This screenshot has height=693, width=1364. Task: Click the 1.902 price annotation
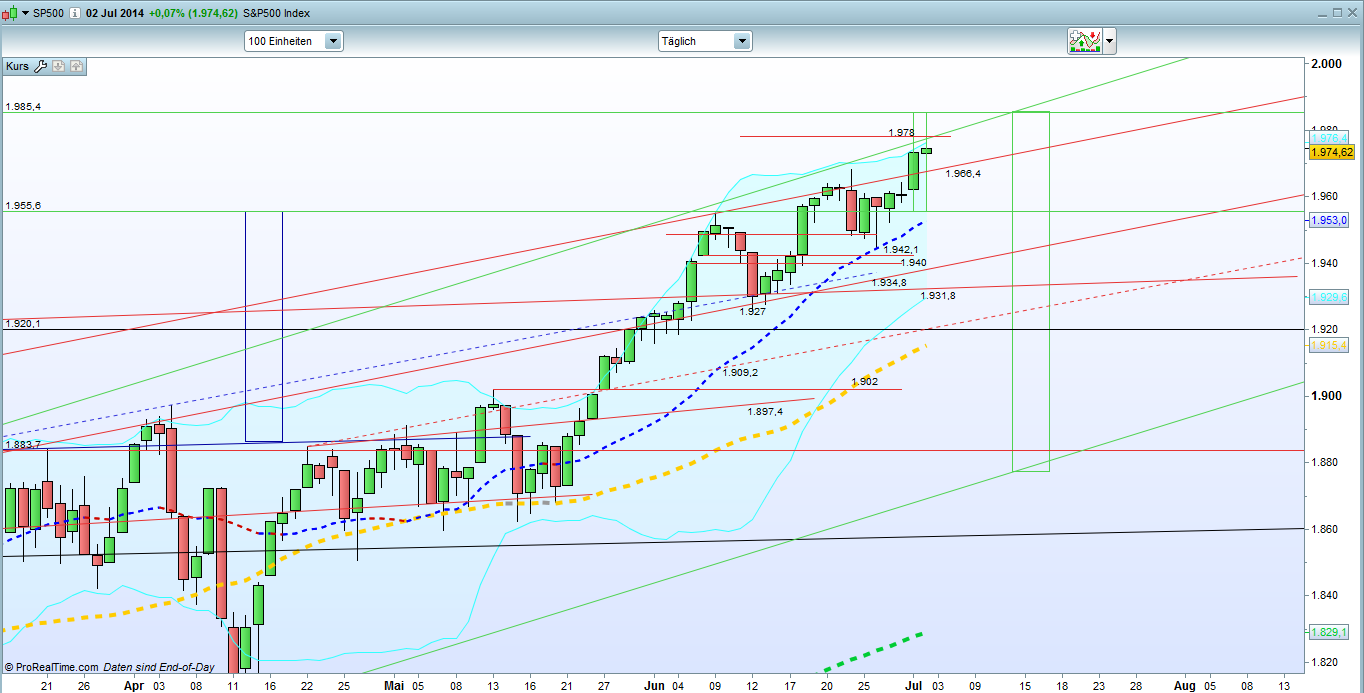[865, 381]
